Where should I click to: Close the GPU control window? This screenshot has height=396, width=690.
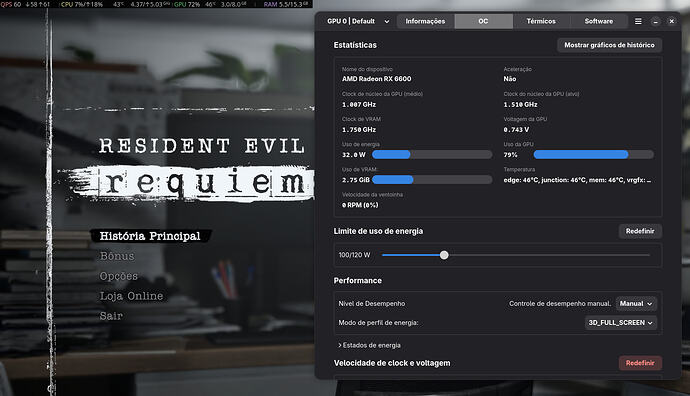pos(672,21)
